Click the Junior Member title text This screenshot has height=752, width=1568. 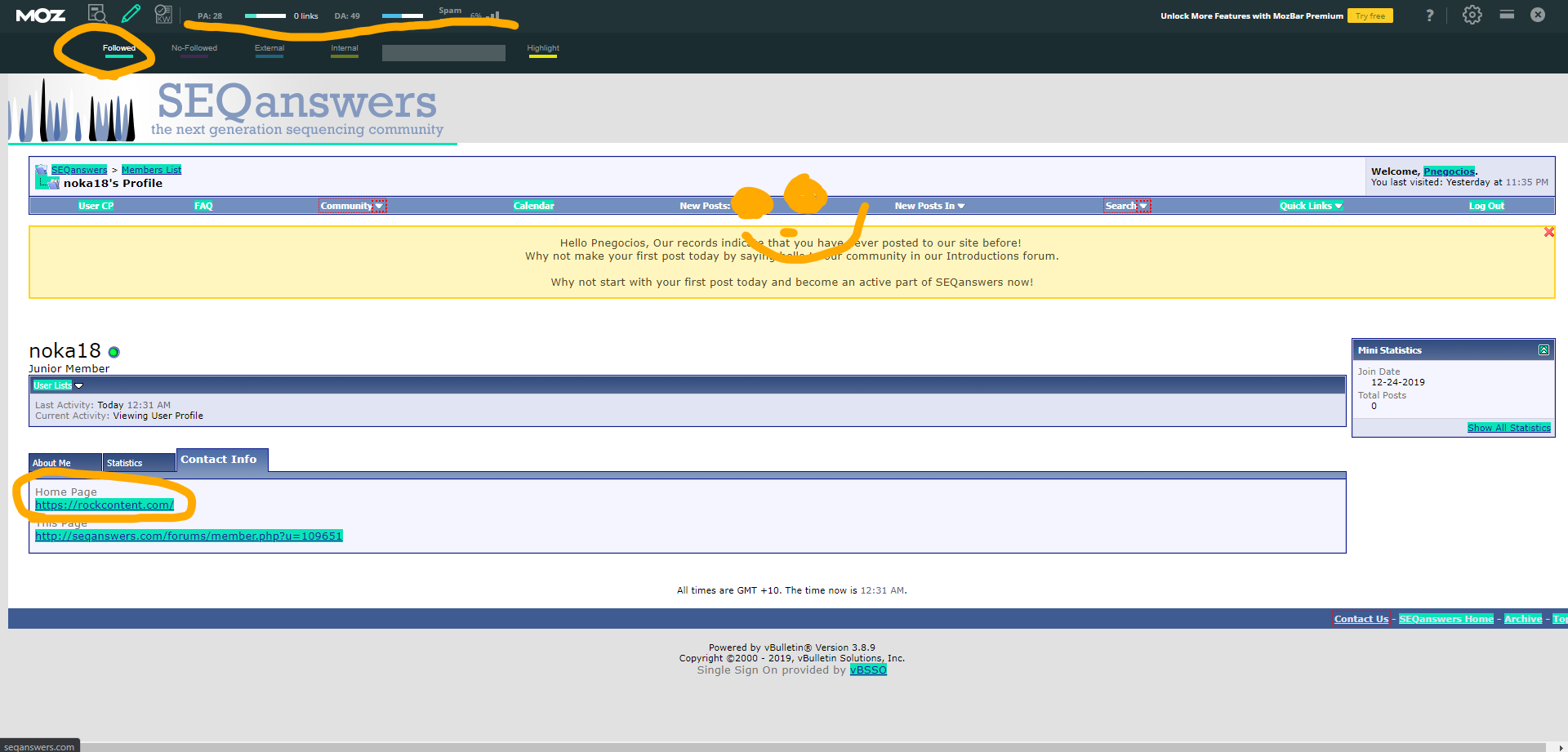(x=69, y=368)
